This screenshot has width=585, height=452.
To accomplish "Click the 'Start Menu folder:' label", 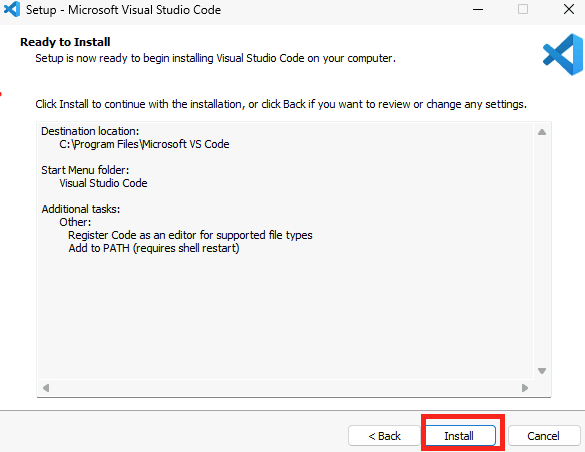I will pyautogui.click(x=85, y=170).
